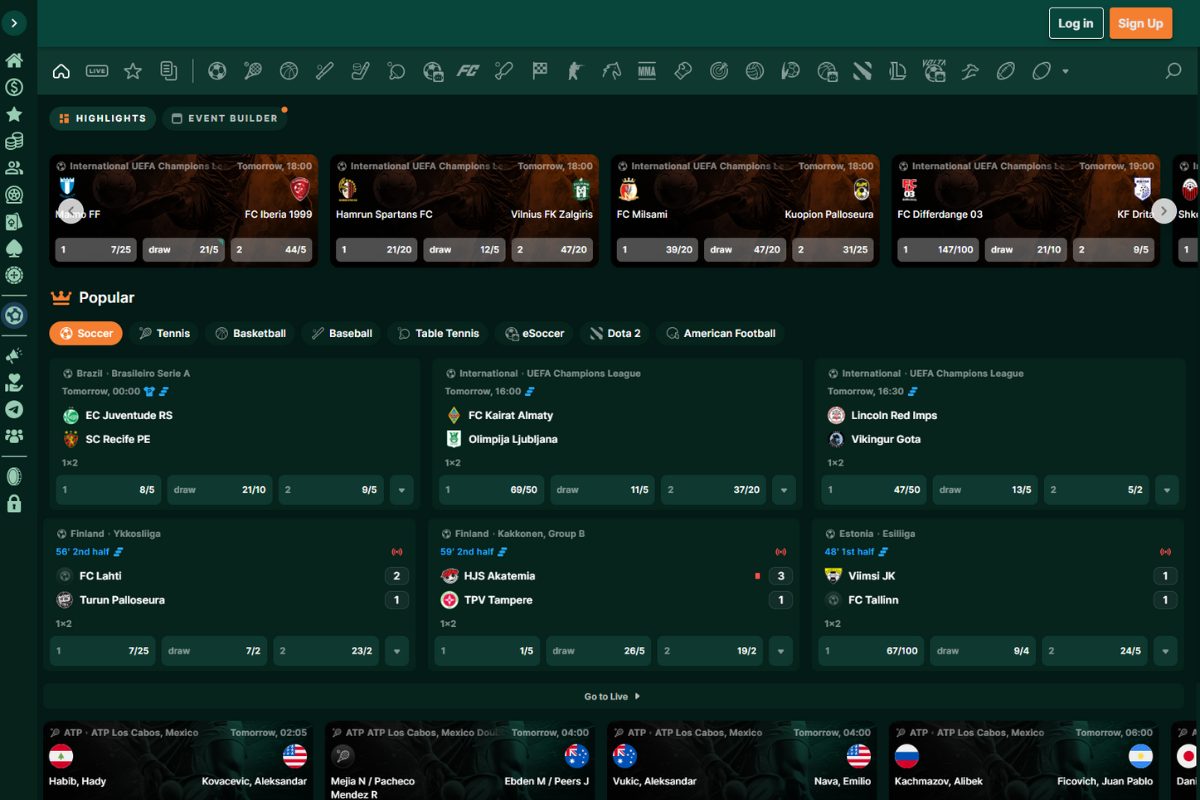Open the extra sports dropdown arrow in top bar

pyautogui.click(x=1064, y=71)
